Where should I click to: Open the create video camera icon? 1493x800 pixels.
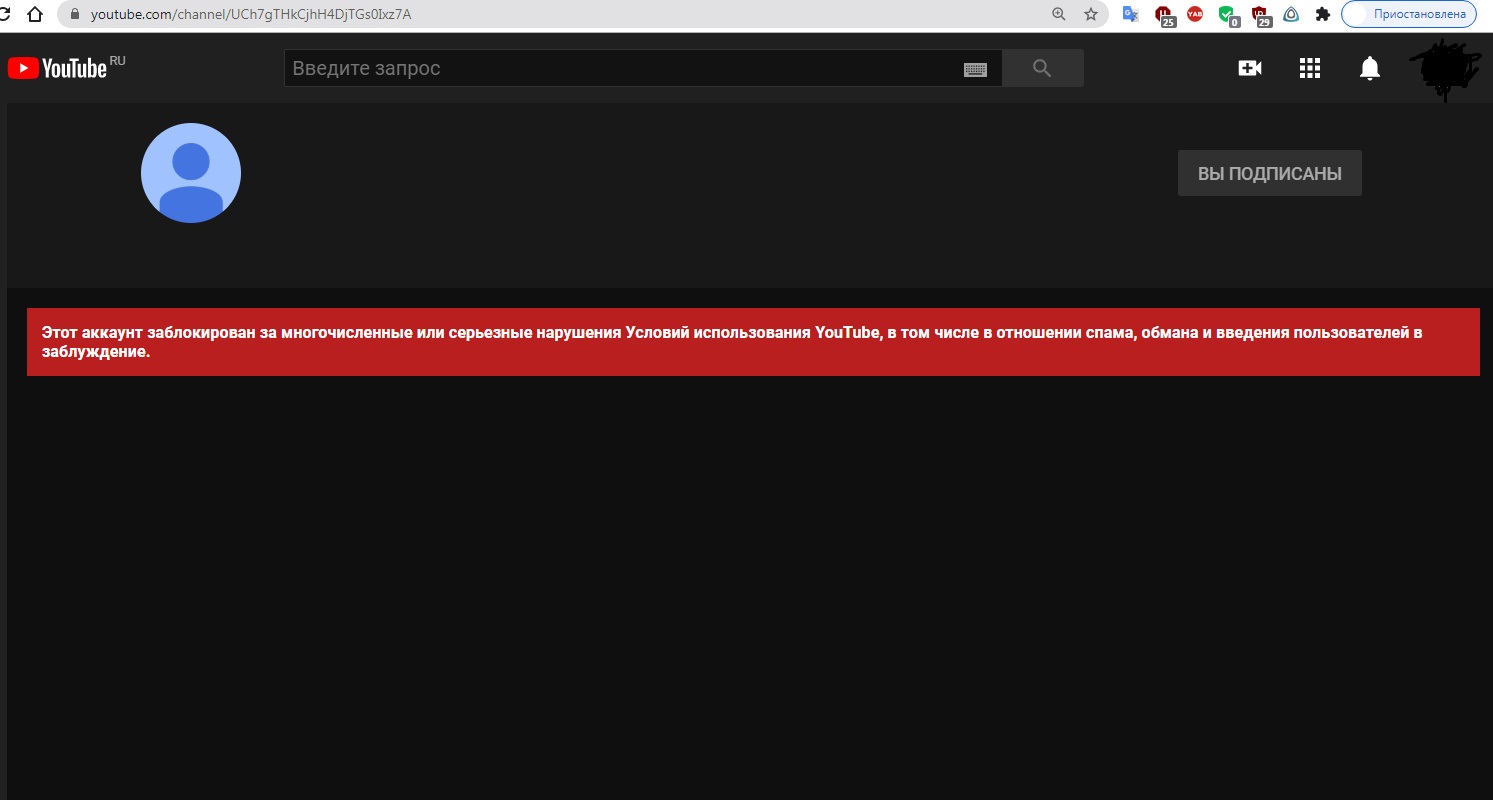1250,68
